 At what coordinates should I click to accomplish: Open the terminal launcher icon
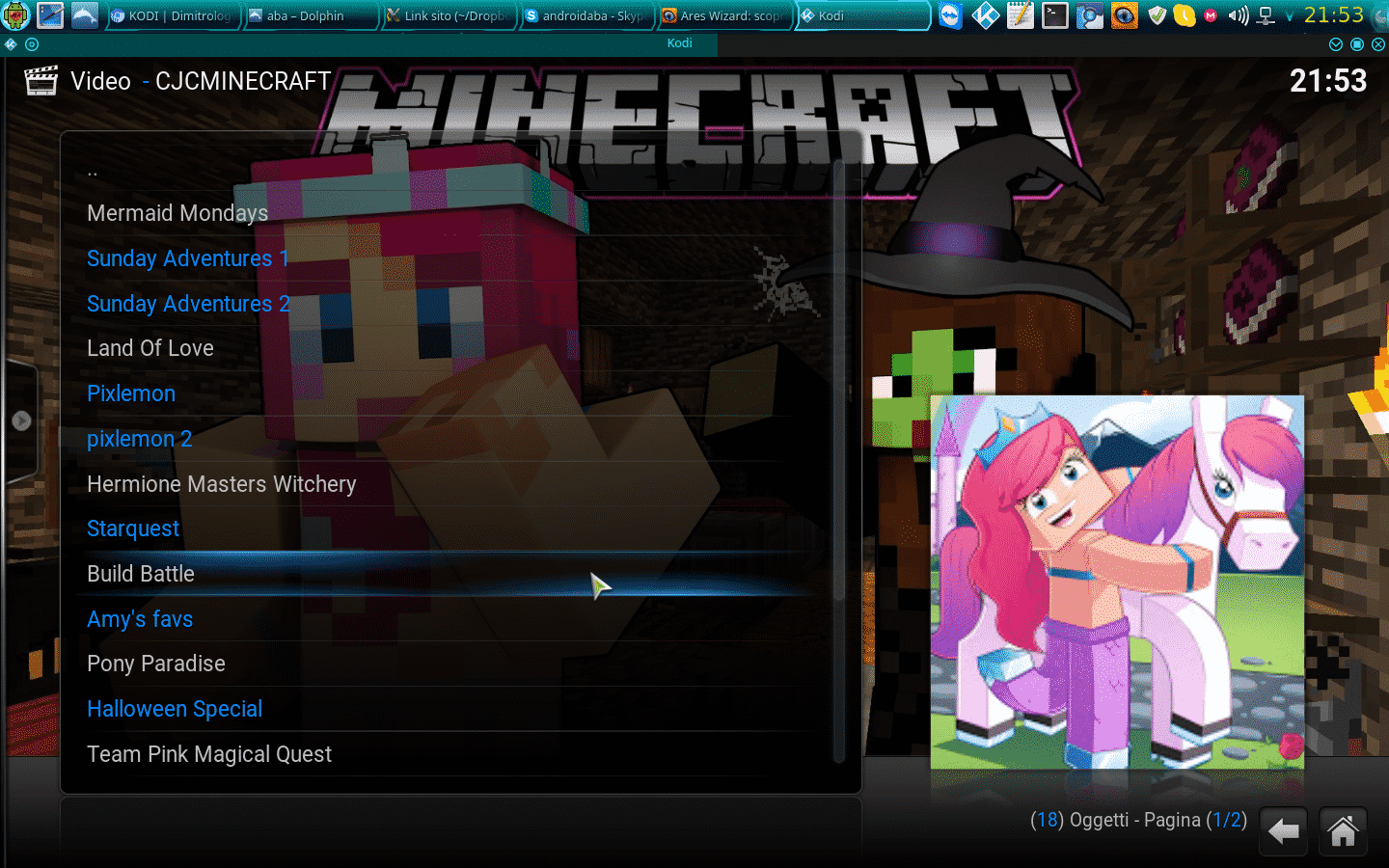click(x=1055, y=15)
